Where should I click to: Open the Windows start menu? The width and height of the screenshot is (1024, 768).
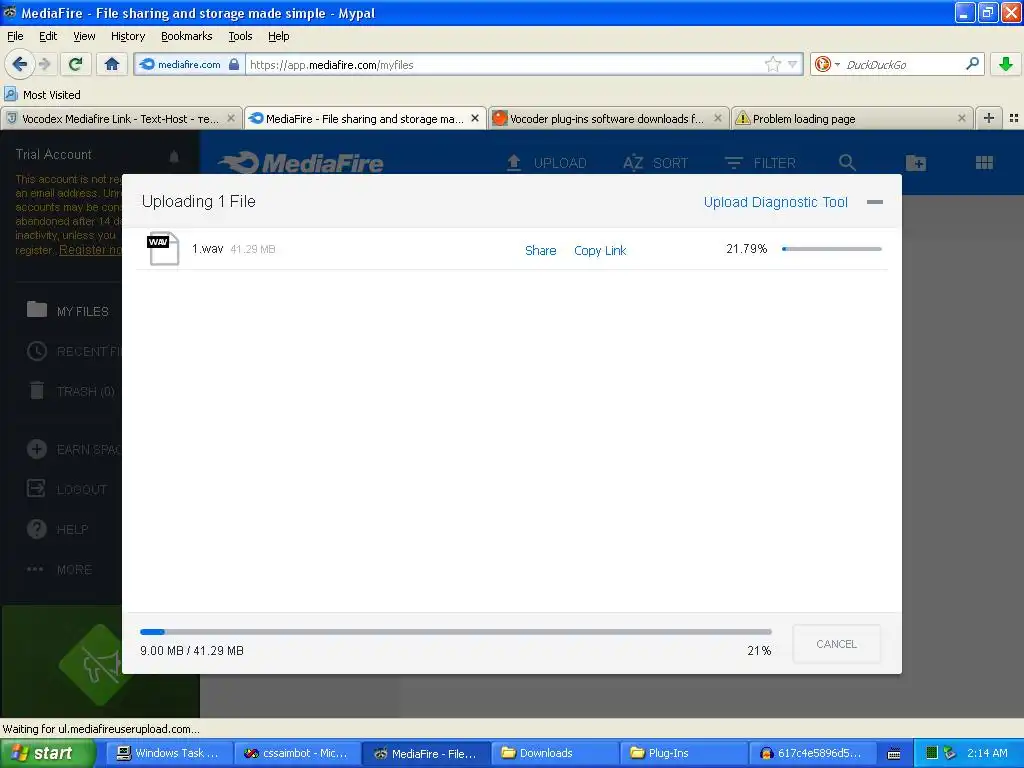[46, 753]
